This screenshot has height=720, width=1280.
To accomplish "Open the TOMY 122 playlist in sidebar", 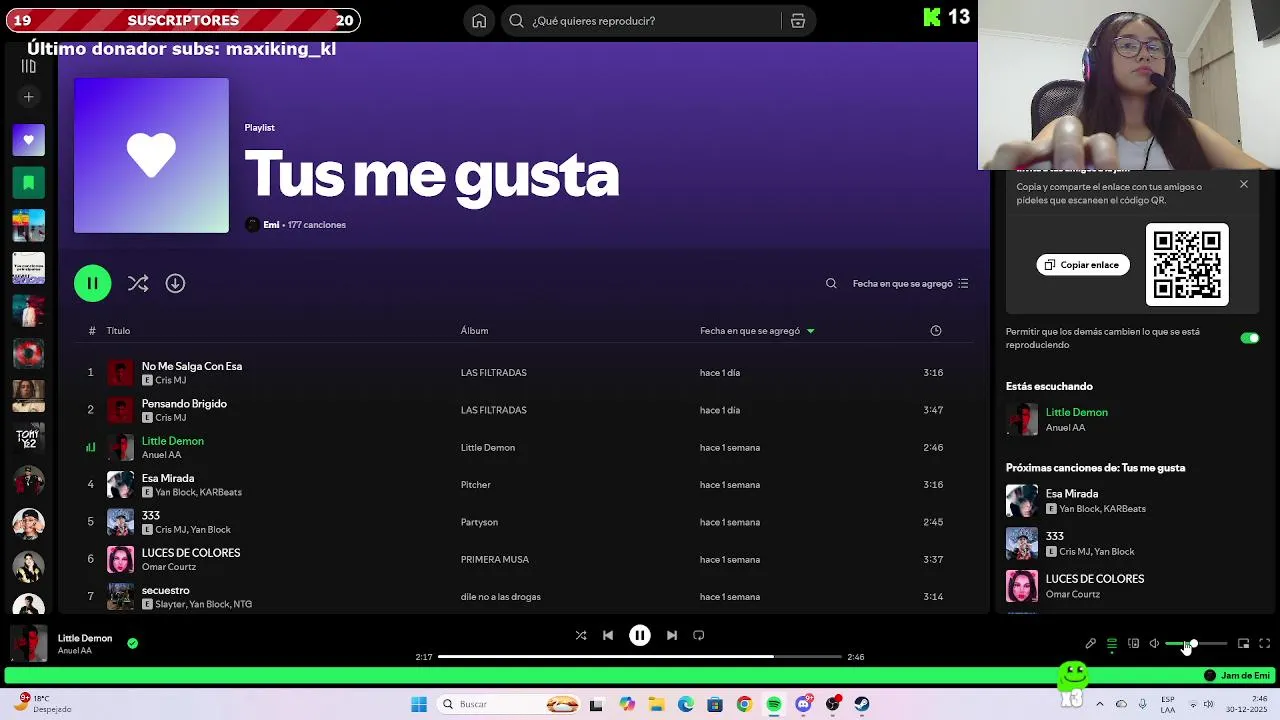I will 28,438.
